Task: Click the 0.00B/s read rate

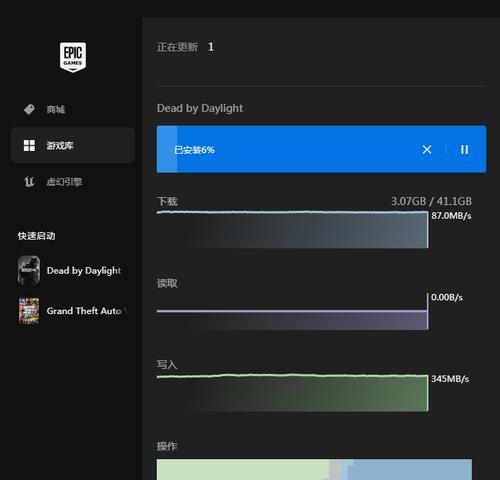Action: pos(447,297)
